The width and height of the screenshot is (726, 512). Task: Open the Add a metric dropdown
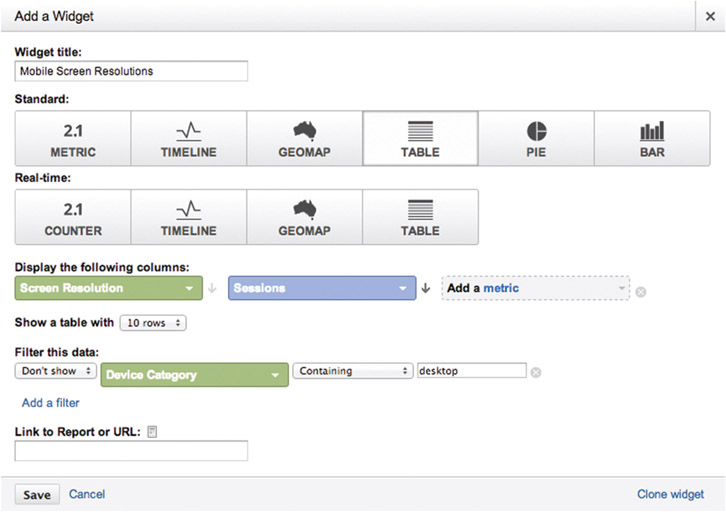pos(536,288)
